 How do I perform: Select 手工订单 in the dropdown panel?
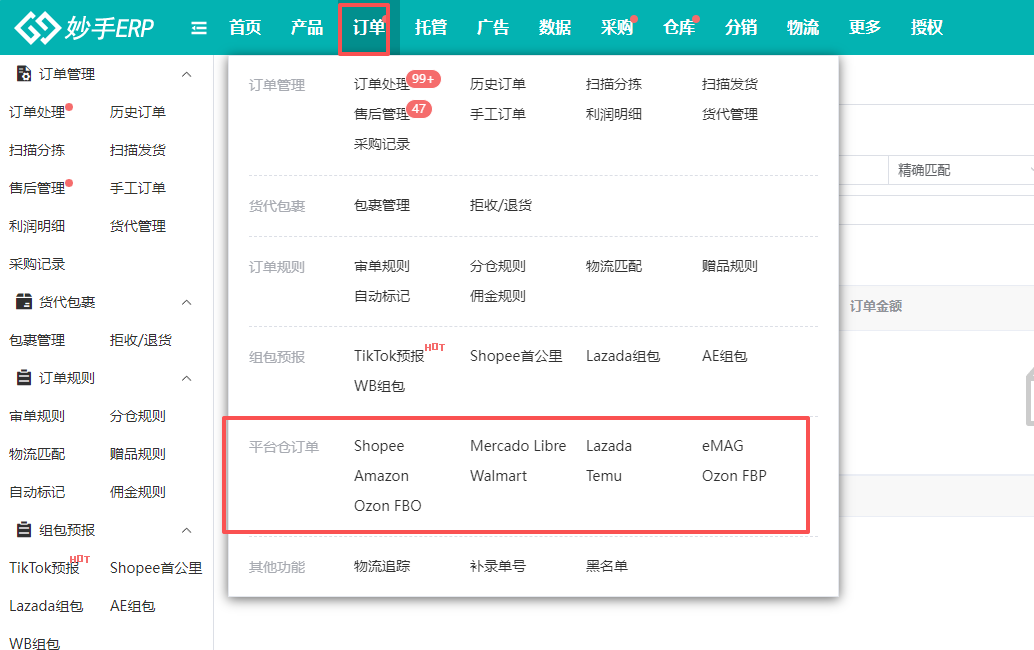click(498, 114)
